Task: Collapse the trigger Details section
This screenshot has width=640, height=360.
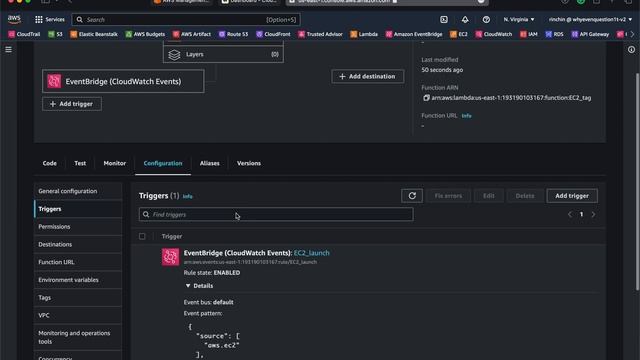Action: pyautogui.click(x=199, y=286)
